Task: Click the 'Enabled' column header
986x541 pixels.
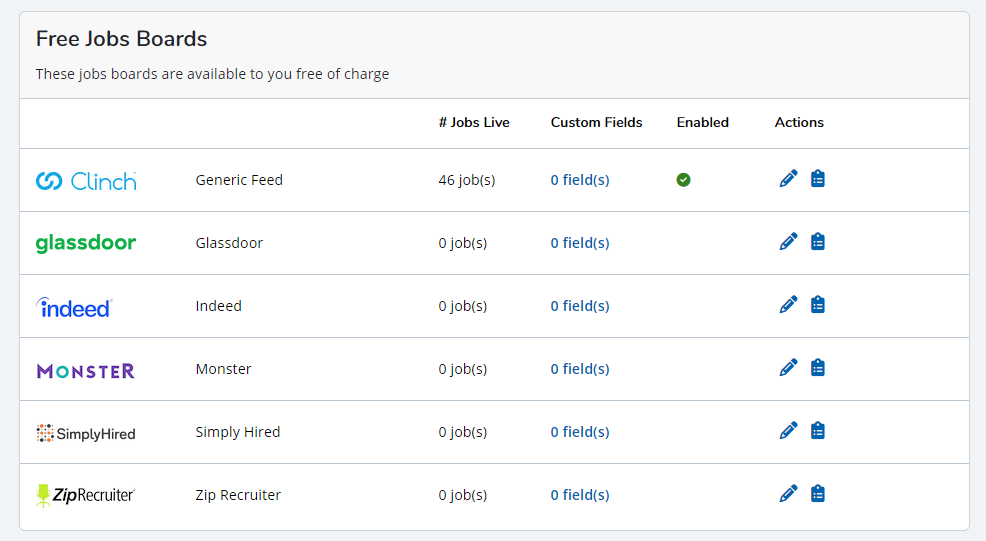Action: (702, 122)
